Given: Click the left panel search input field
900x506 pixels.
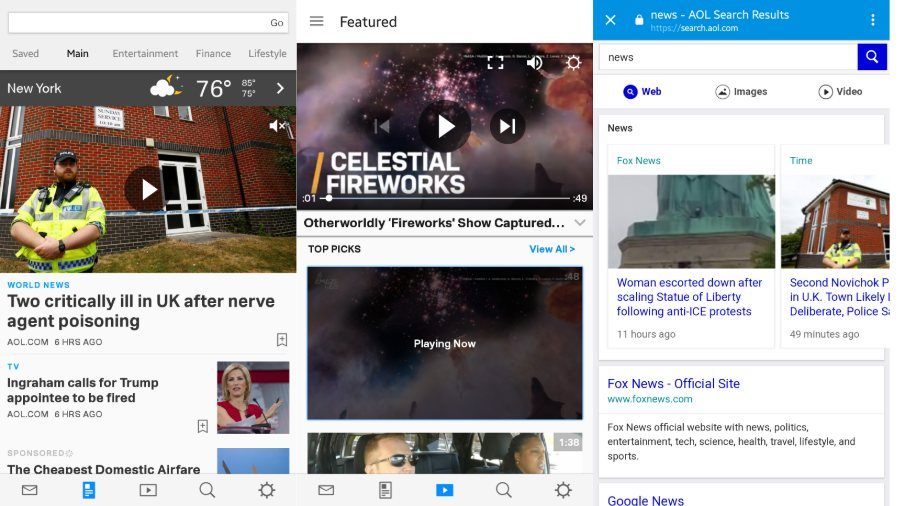Looking at the screenshot, I should pos(138,23).
